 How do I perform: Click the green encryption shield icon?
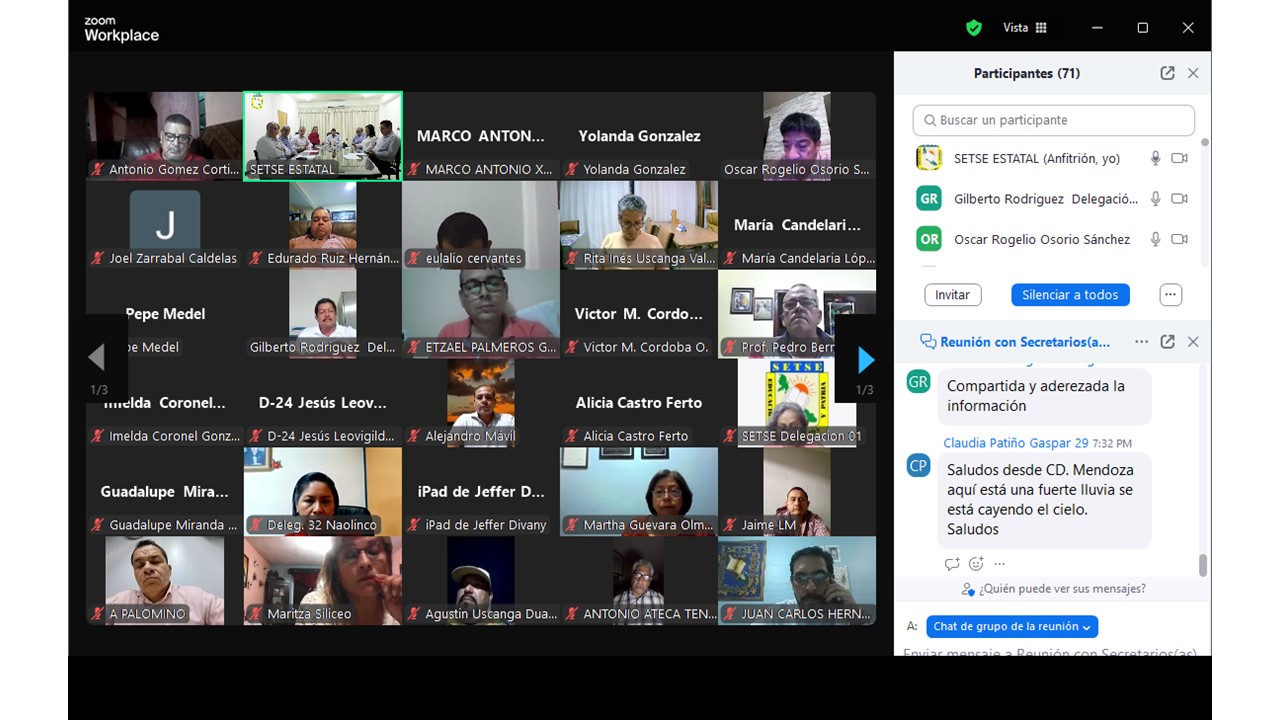click(973, 28)
